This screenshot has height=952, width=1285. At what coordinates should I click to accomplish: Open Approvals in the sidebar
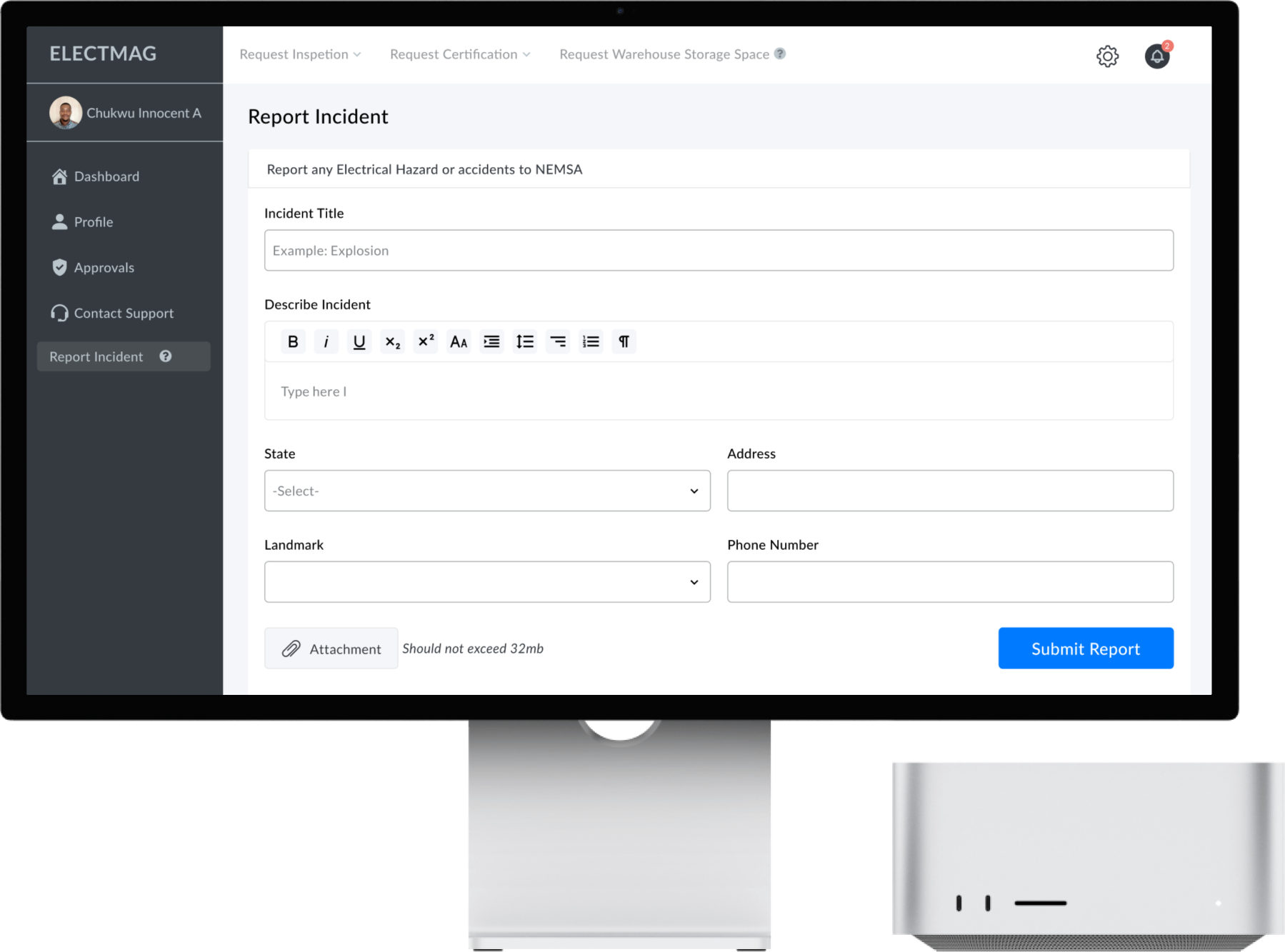click(104, 268)
